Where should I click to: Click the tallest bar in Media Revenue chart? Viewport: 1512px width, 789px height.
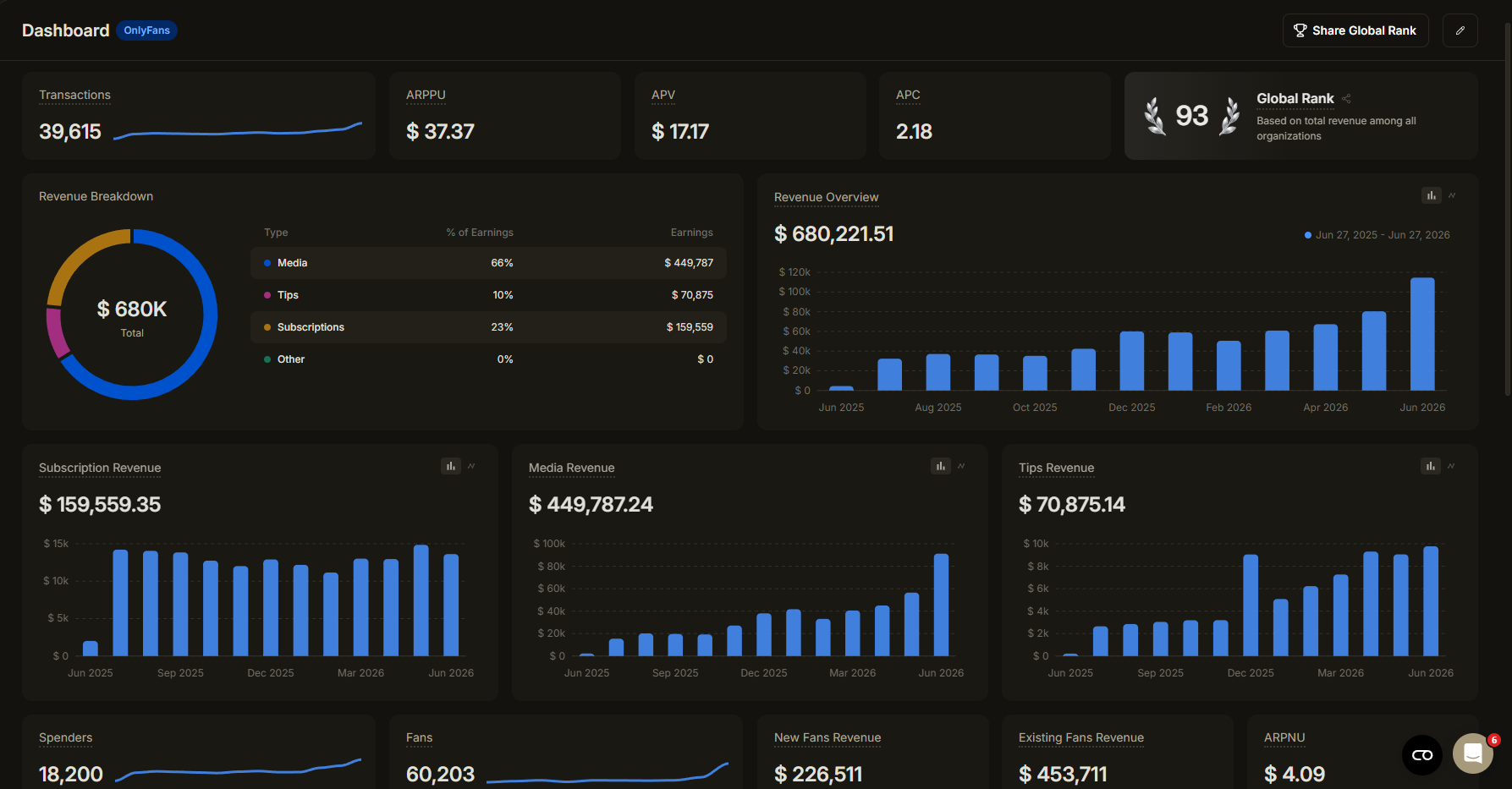(x=941, y=605)
